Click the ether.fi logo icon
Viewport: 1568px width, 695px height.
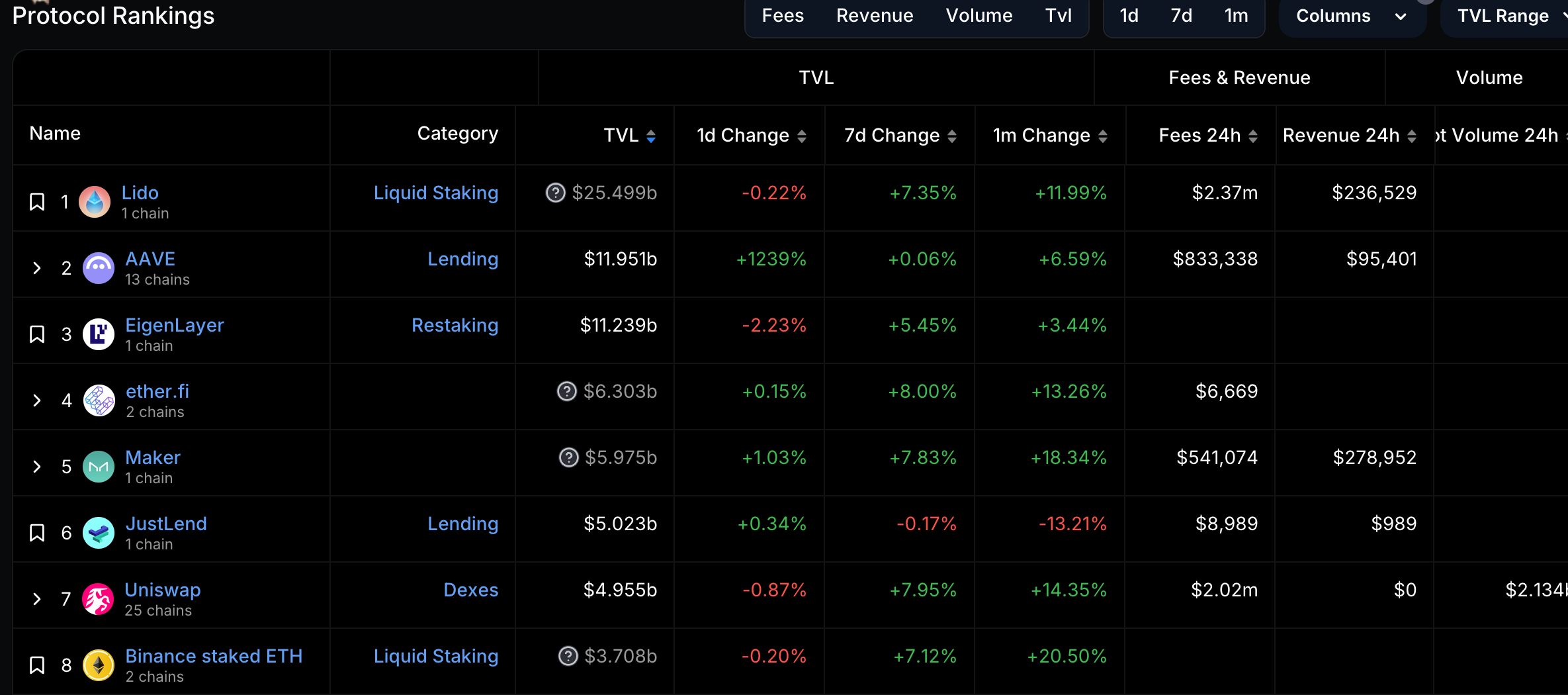point(99,400)
